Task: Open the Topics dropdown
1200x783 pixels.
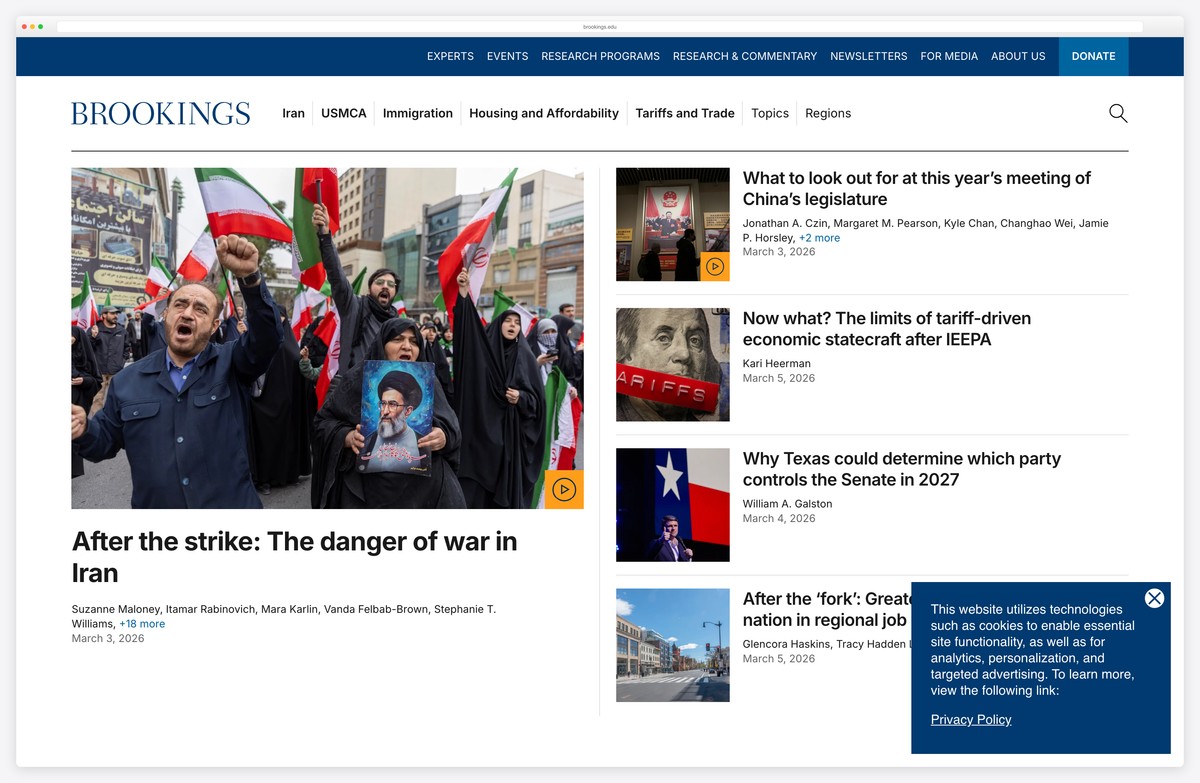Action: pos(769,113)
